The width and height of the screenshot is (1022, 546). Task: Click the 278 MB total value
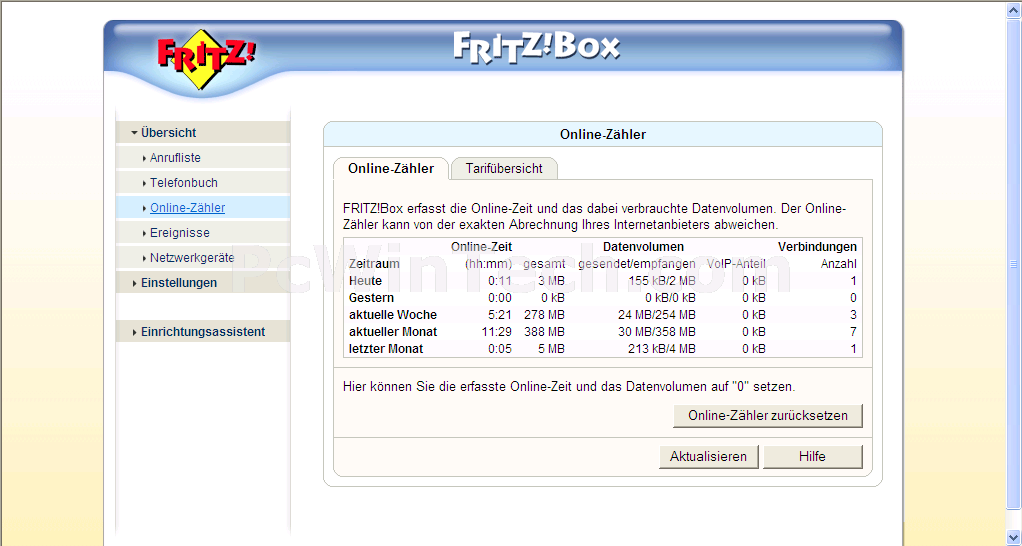click(x=544, y=315)
